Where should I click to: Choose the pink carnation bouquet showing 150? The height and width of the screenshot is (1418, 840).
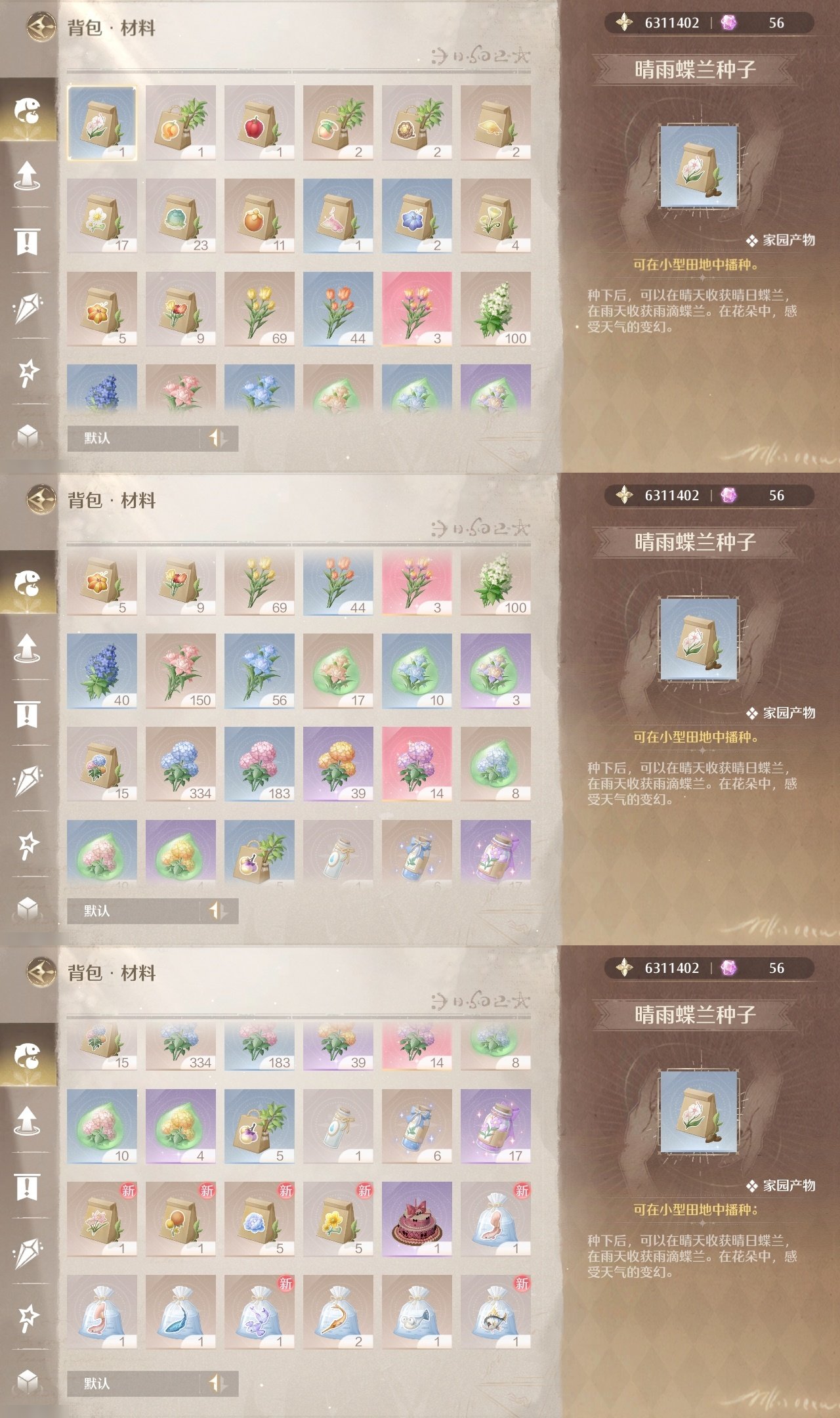click(x=180, y=671)
